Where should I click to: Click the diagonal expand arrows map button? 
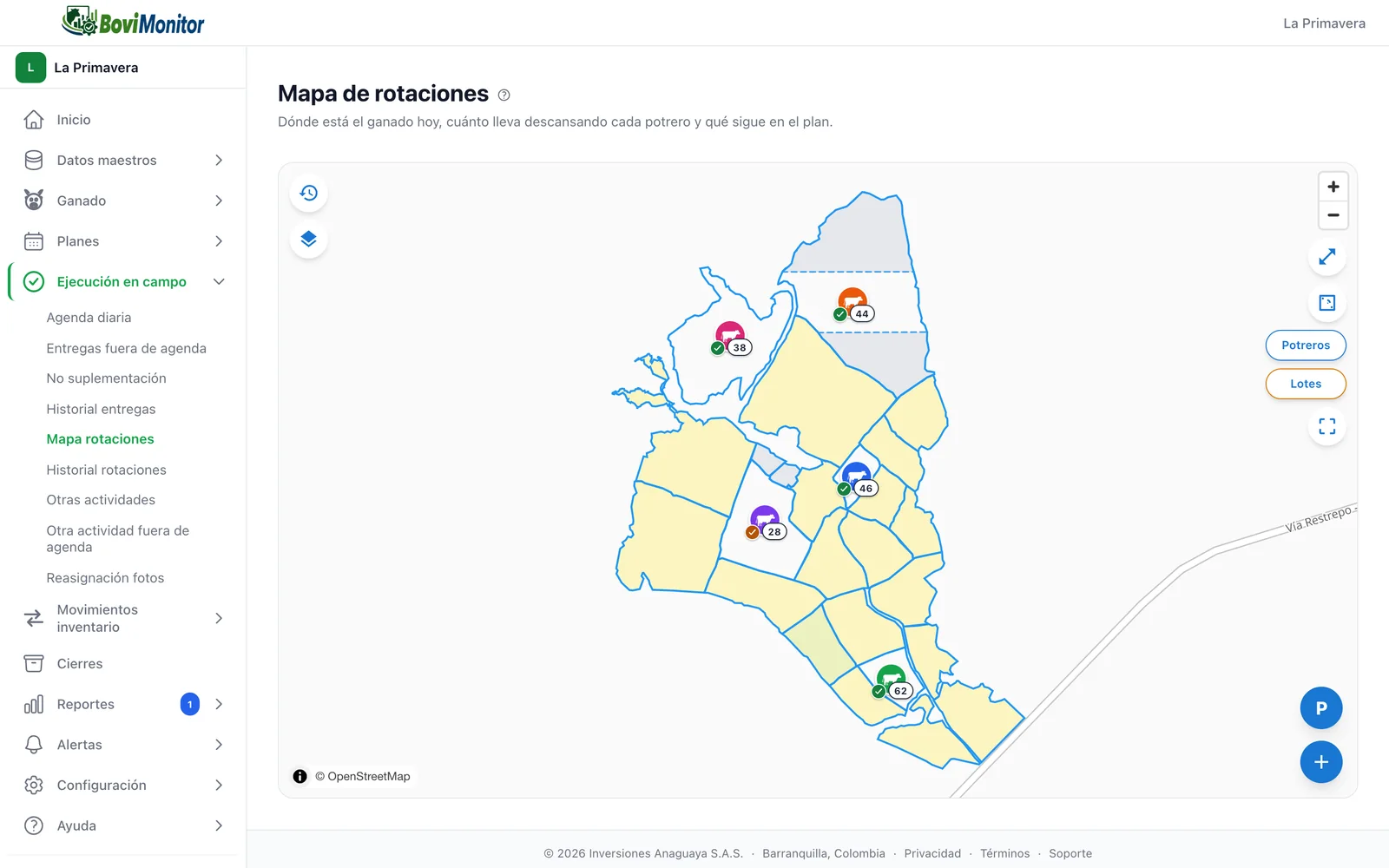pos(1327,257)
